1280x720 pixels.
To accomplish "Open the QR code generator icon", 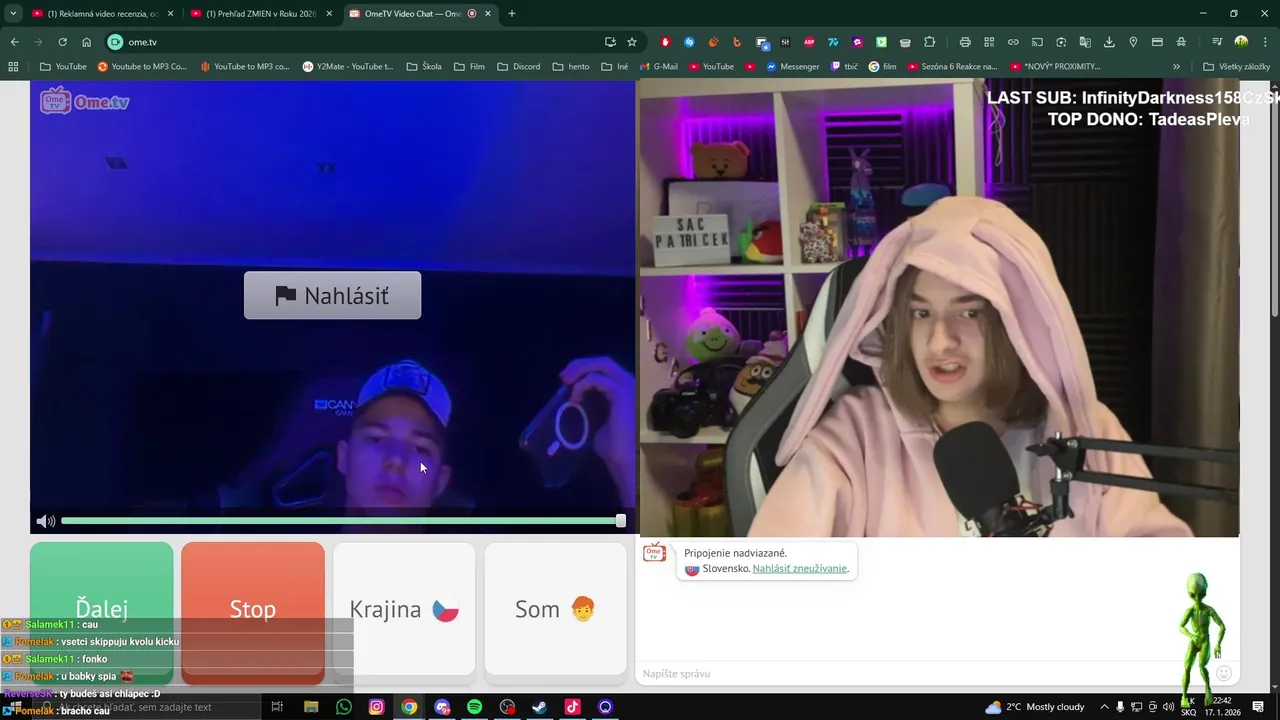I will [989, 42].
